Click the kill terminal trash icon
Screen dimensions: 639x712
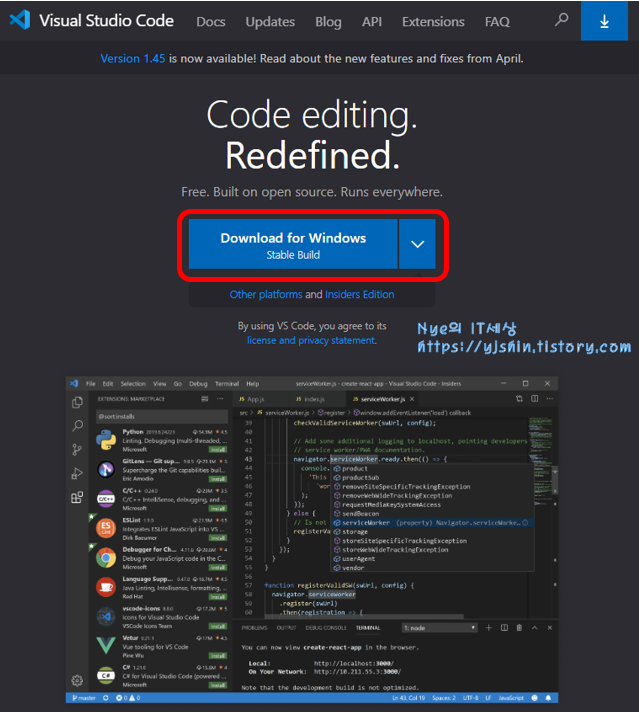[519, 628]
